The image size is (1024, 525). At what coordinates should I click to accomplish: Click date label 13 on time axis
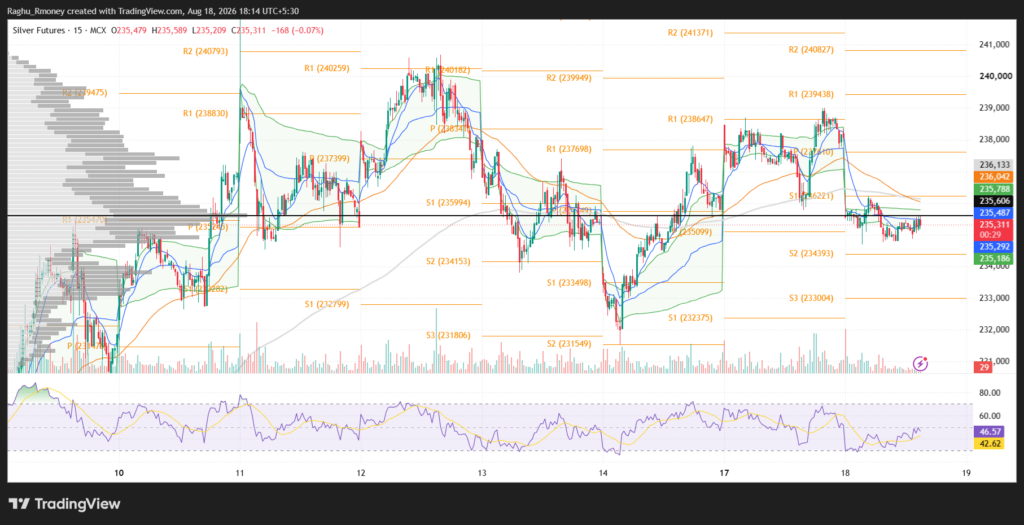point(482,472)
